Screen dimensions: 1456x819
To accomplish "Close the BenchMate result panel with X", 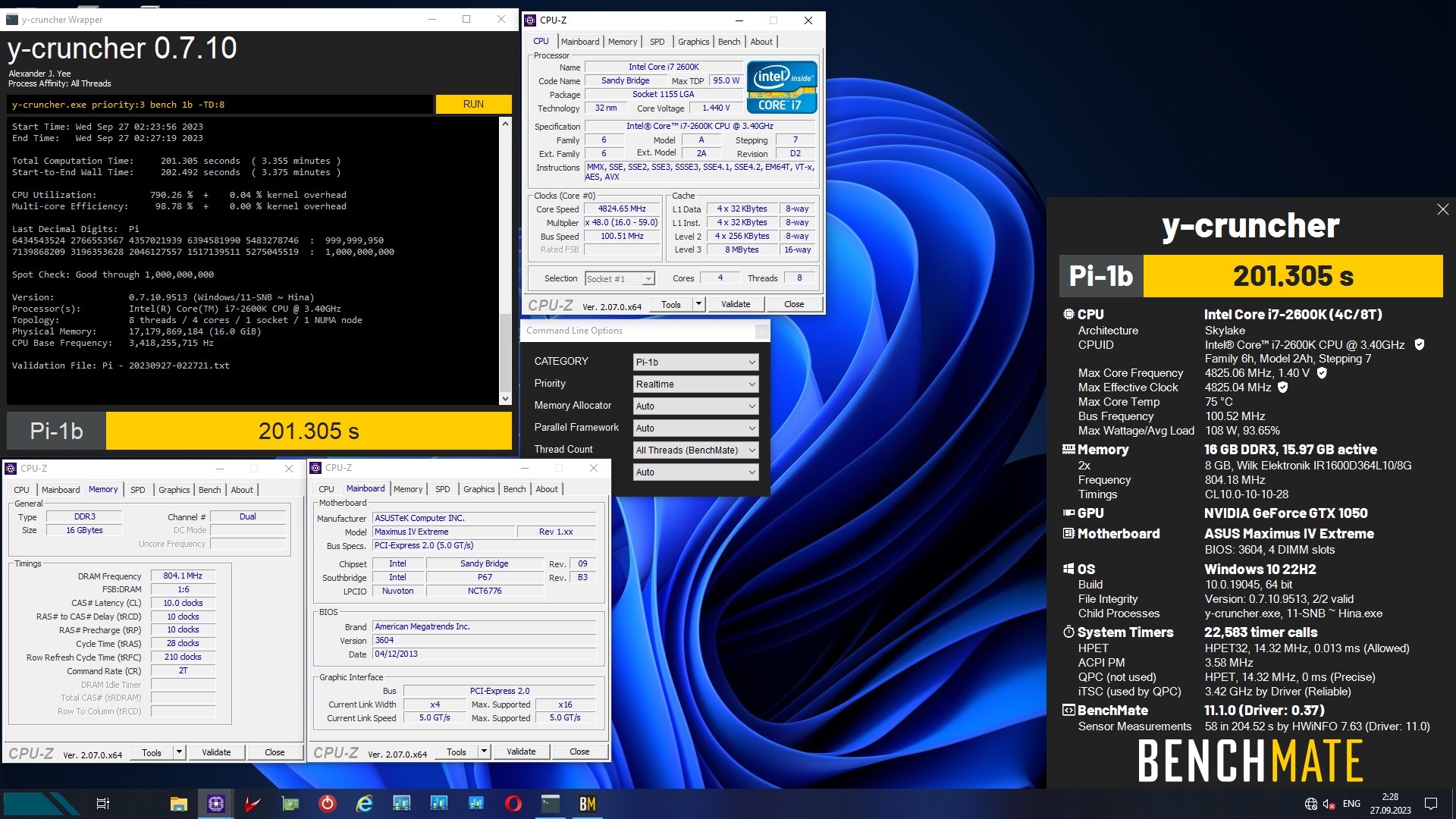I will [x=1442, y=209].
